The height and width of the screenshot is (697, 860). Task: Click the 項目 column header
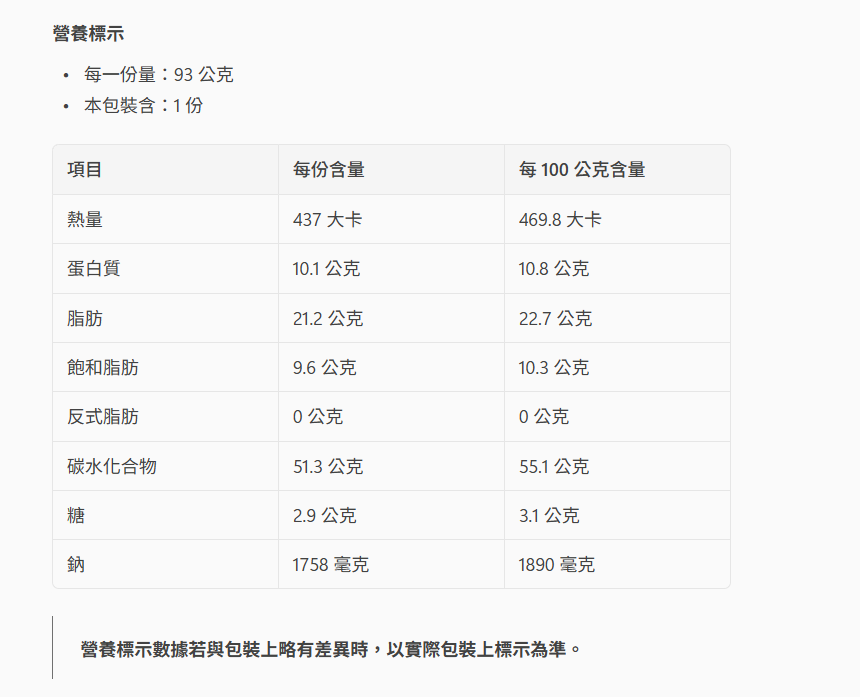[85, 170]
